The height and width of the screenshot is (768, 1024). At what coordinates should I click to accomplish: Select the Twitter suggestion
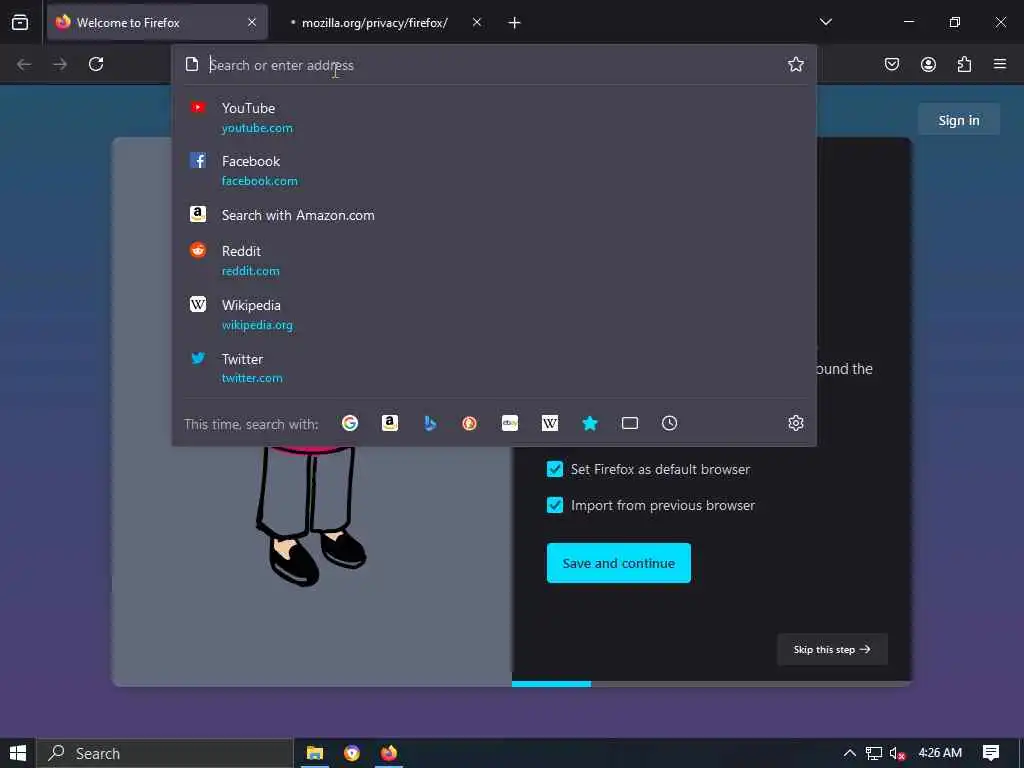(496, 368)
